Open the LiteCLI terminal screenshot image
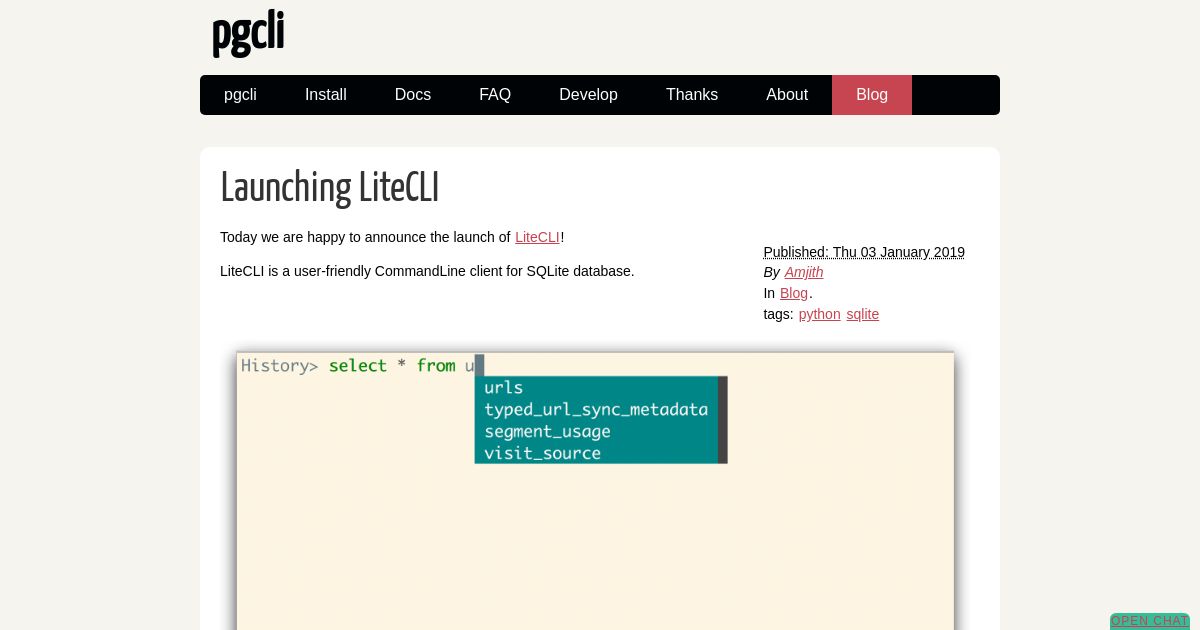The image size is (1200, 630). (x=596, y=490)
